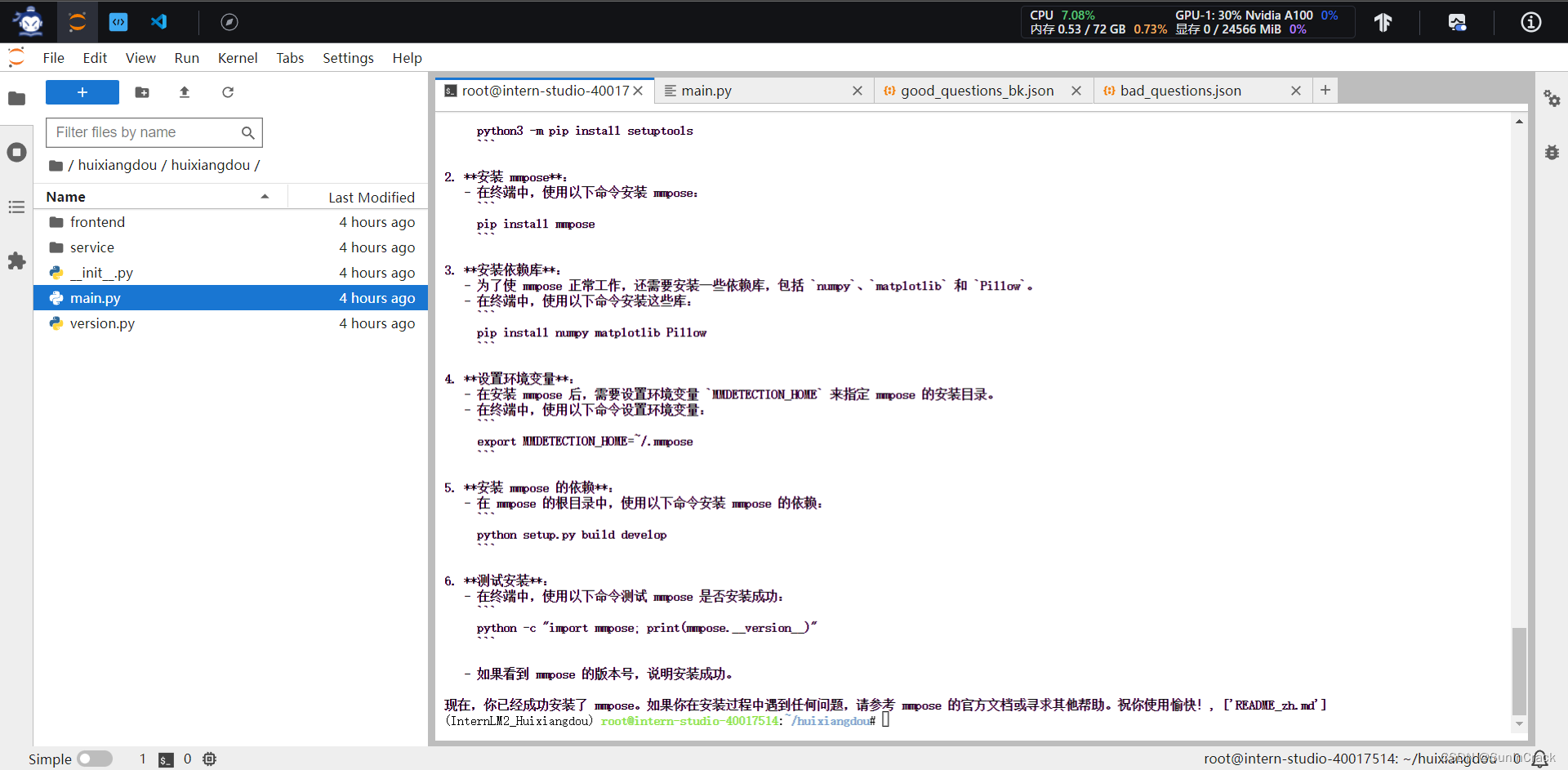Open the VS Code icon
This screenshot has width=1568, height=770.
click(x=159, y=22)
